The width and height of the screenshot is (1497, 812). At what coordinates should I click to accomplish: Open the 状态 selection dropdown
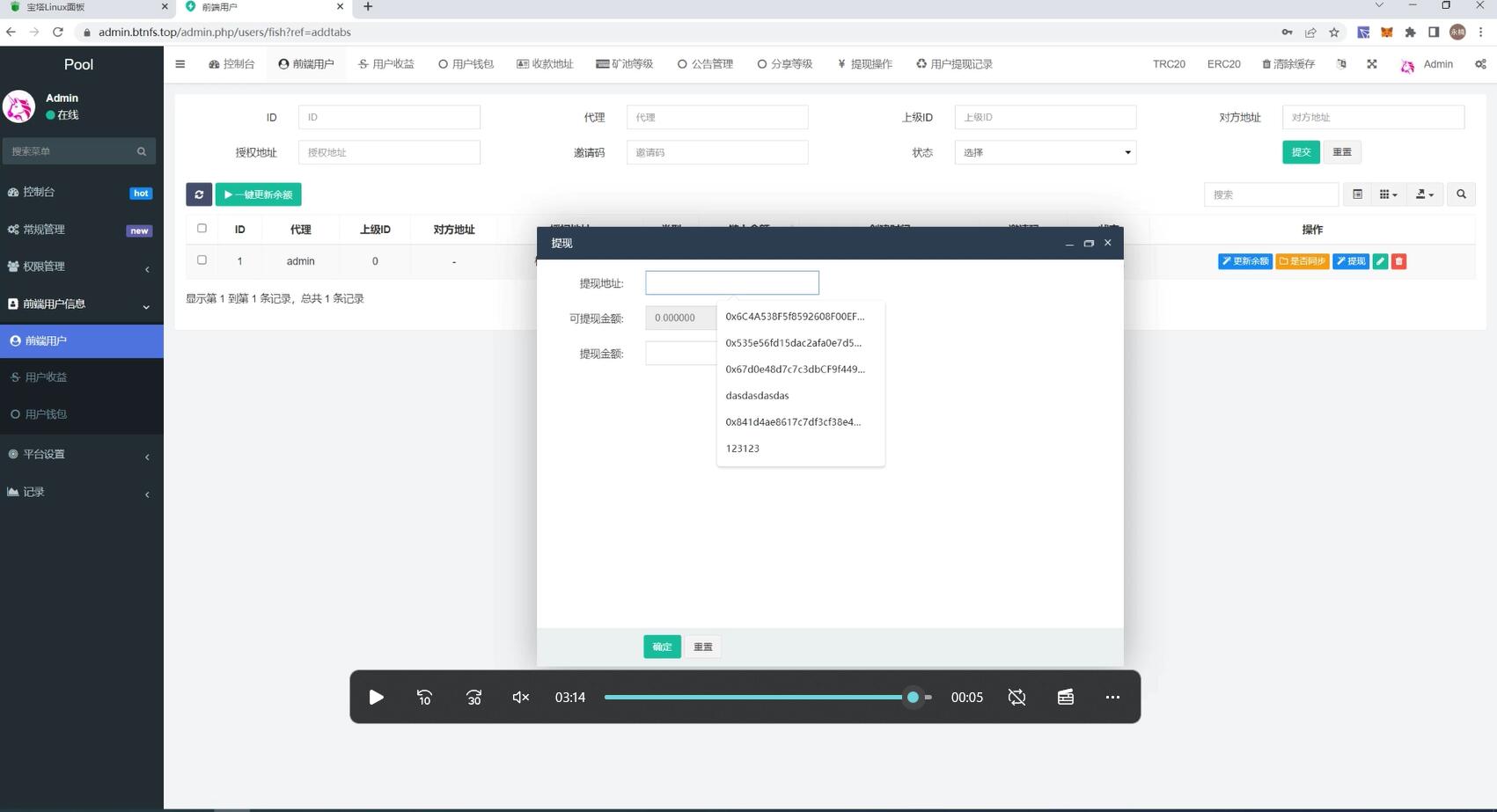[x=1044, y=151]
